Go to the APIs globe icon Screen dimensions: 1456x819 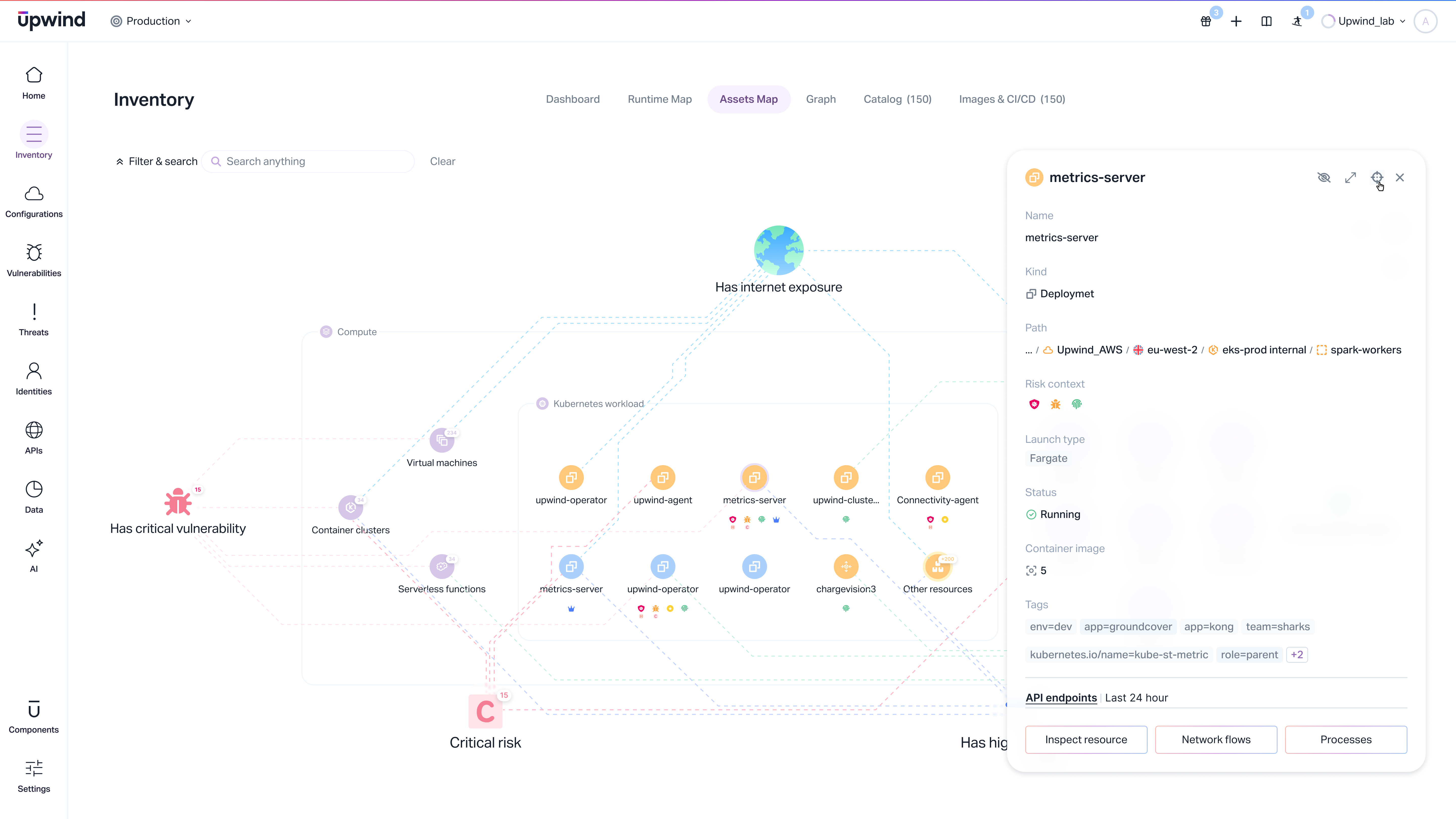tap(34, 430)
